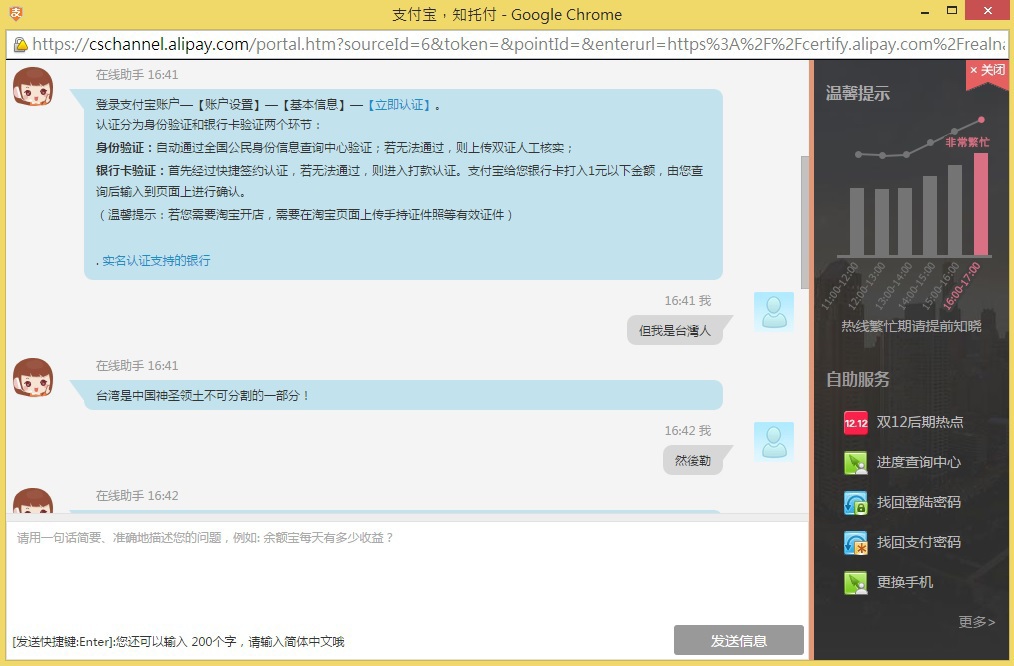Click the browser address bar URL

(519, 44)
